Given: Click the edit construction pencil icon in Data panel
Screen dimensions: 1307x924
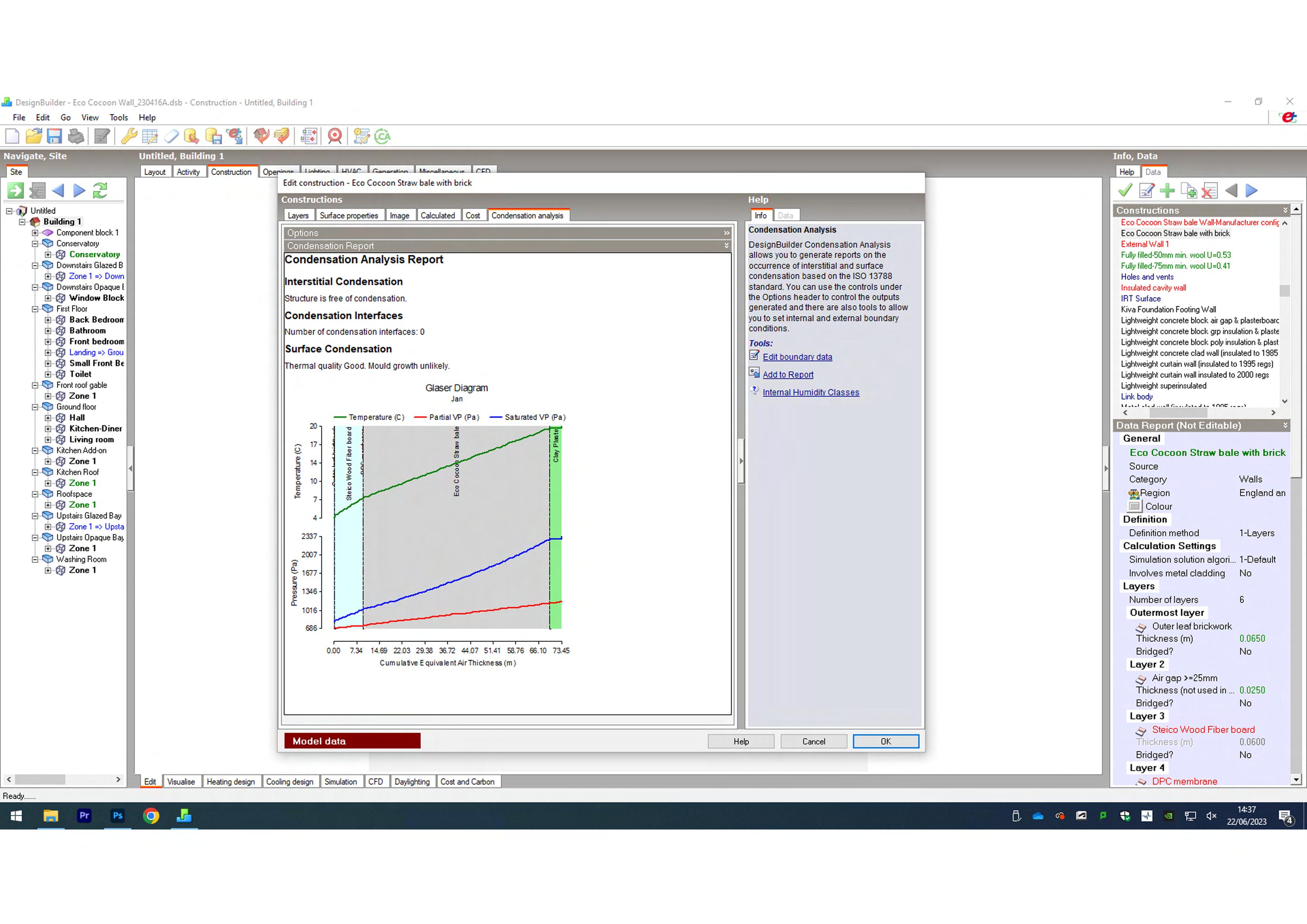Looking at the screenshot, I should click(1147, 191).
